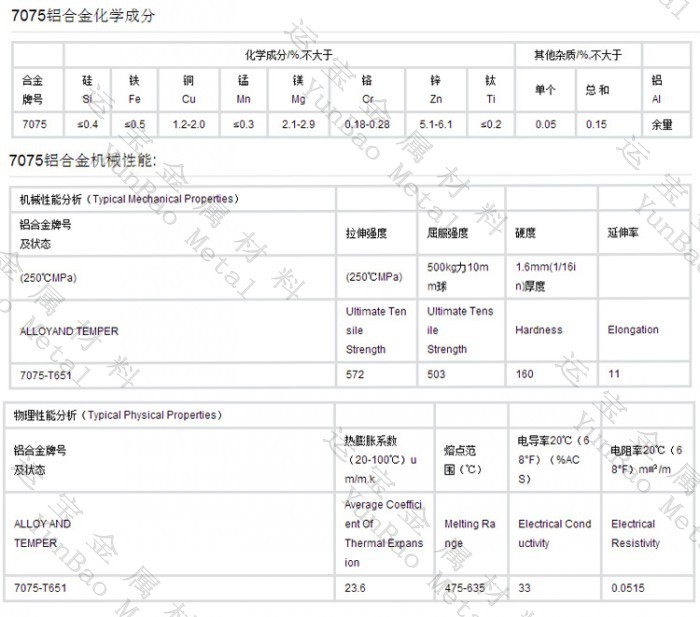Click the '电导率20℃' column header
The width and height of the screenshot is (700, 617).
coord(554,460)
